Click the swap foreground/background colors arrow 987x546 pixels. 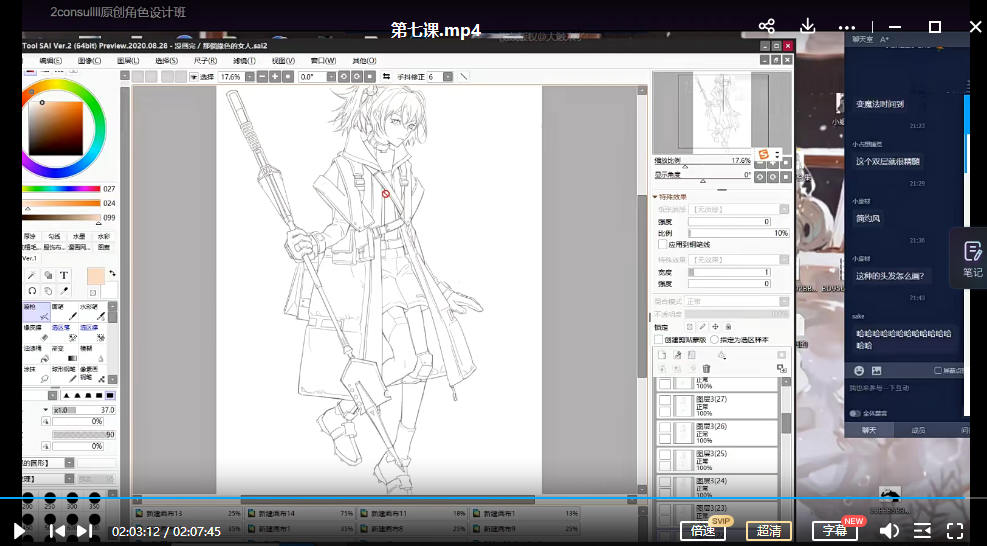point(112,273)
